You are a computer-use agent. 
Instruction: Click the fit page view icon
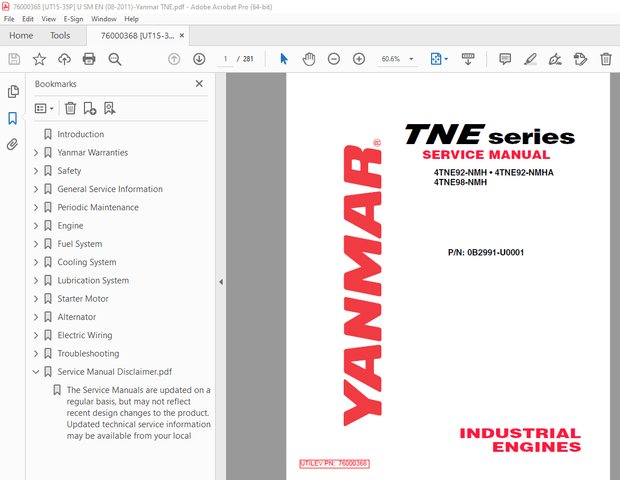coord(436,59)
